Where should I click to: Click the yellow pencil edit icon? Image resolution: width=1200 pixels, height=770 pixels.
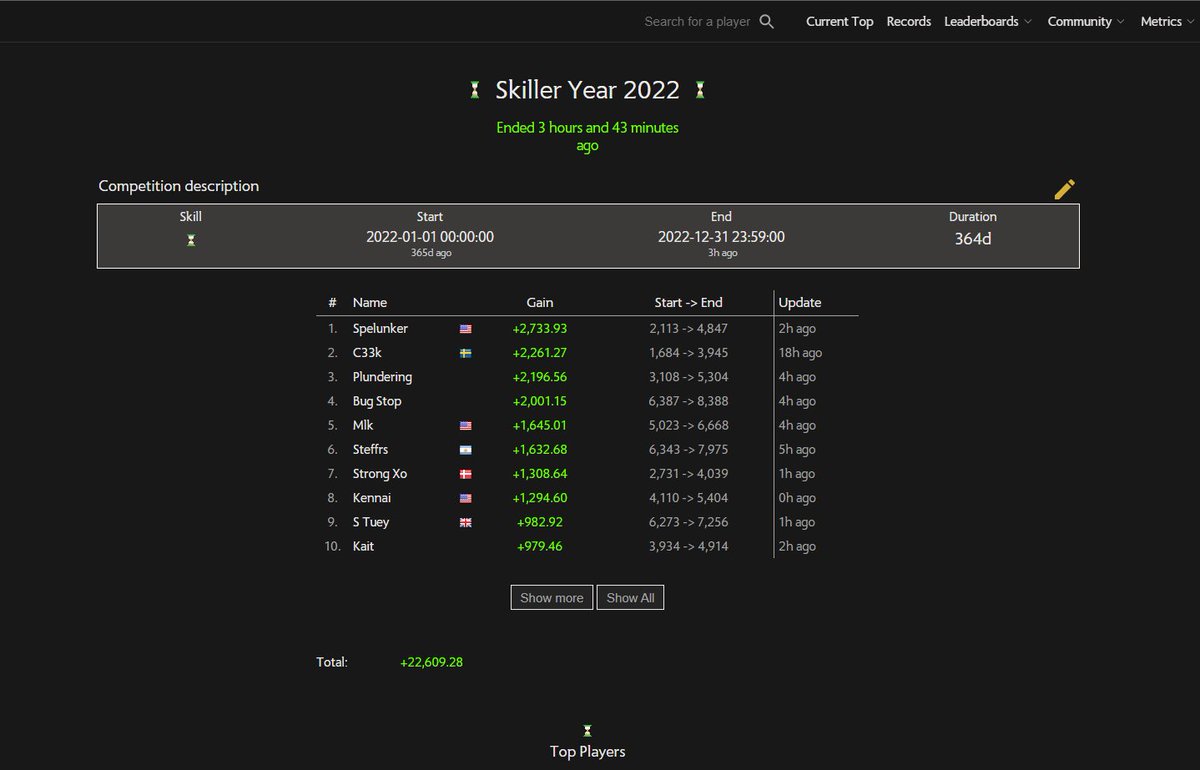click(1065, 189)
